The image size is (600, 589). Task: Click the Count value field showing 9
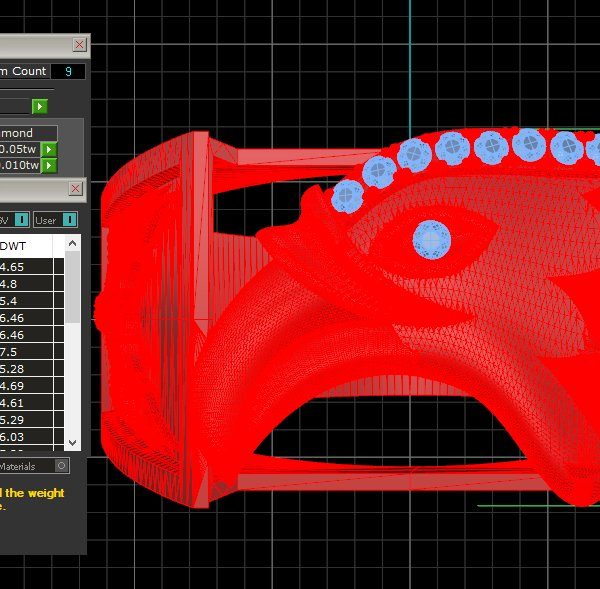(68, 72)
